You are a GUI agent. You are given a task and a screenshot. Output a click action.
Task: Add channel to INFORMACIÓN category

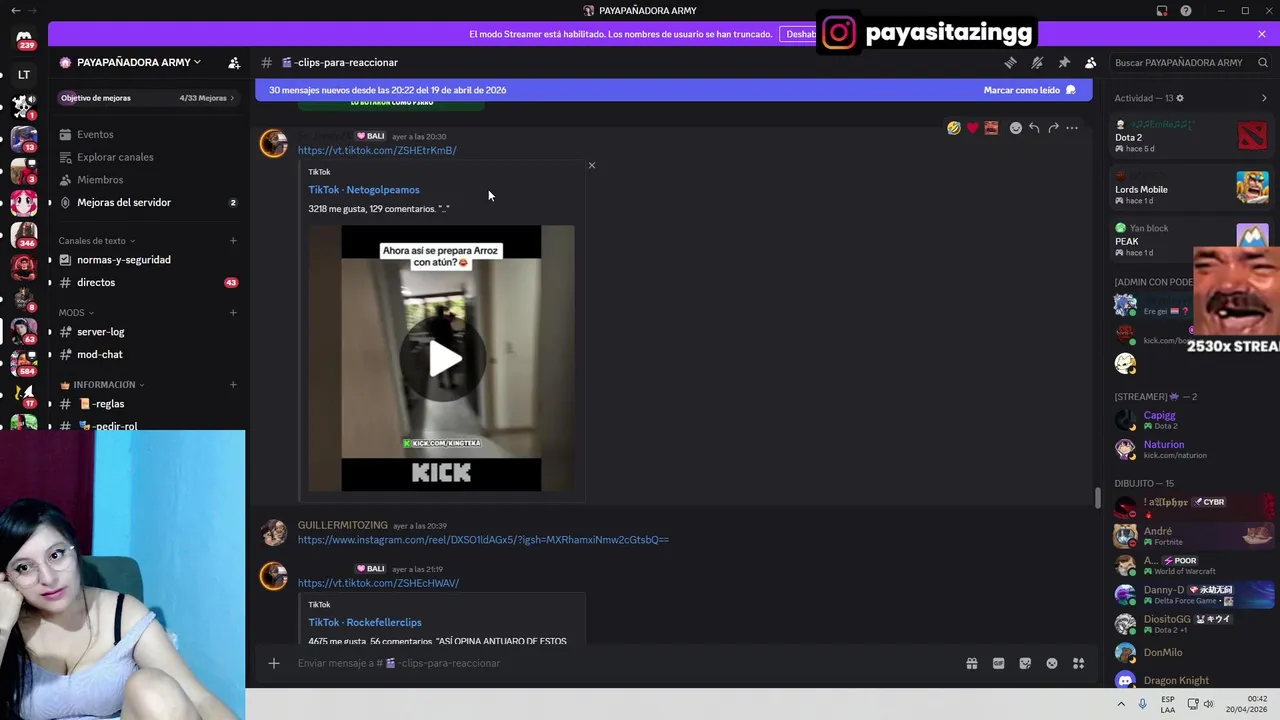[233, 385]
